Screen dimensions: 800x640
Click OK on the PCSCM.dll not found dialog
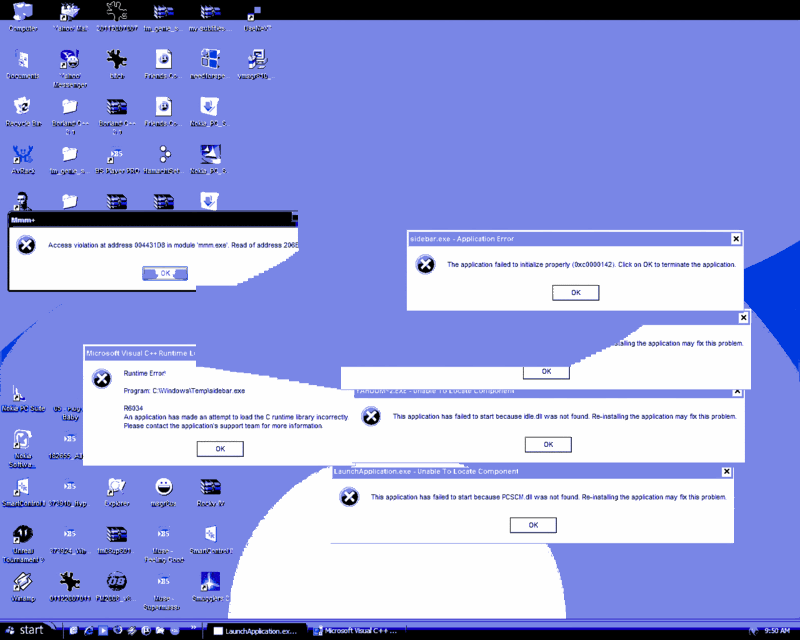click(533, 525)
